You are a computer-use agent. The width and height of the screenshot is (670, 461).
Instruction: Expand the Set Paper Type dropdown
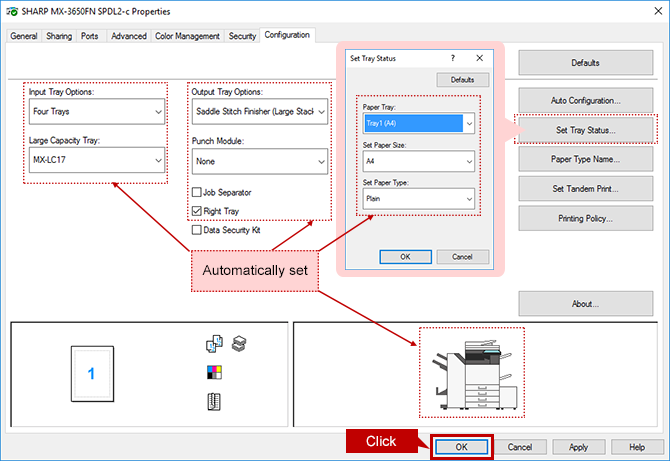pyautogui.click(x=419, y=199)
